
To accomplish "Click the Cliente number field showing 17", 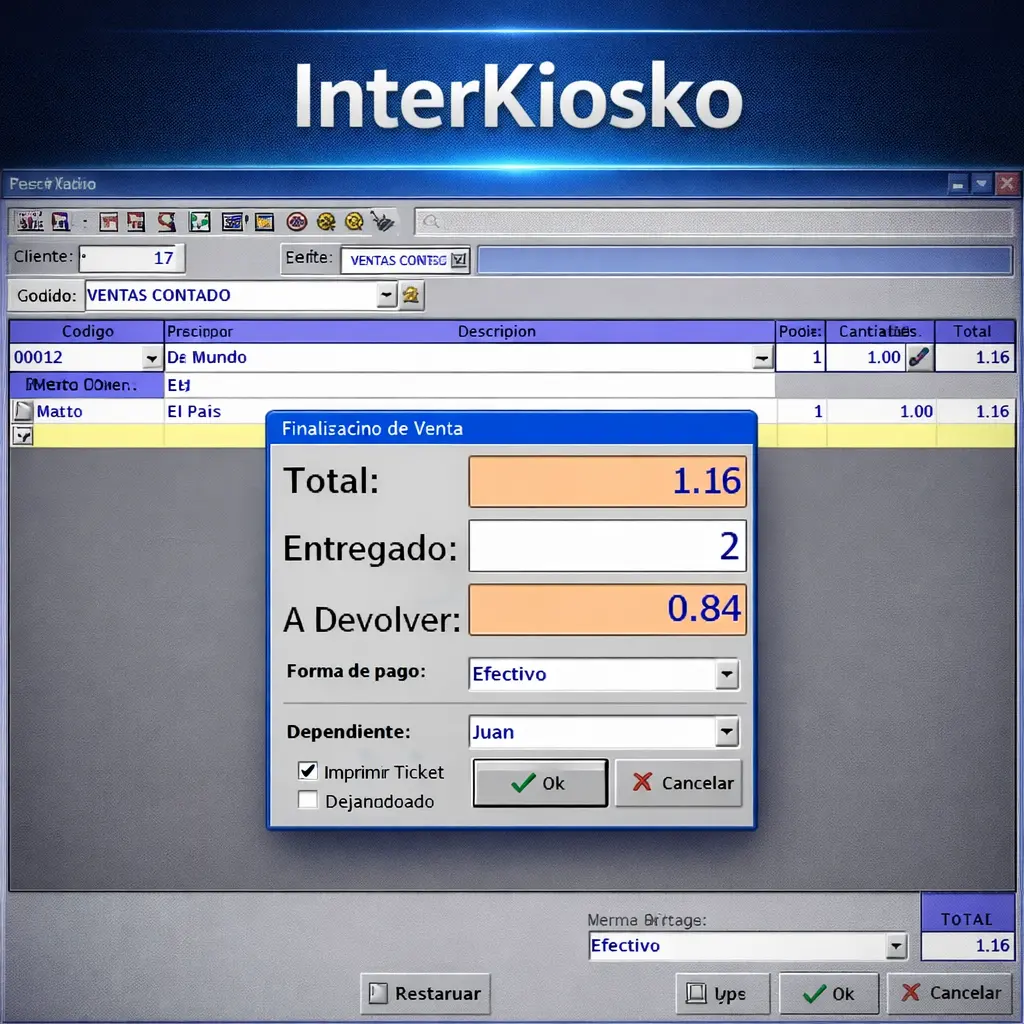I will point(132,258).
